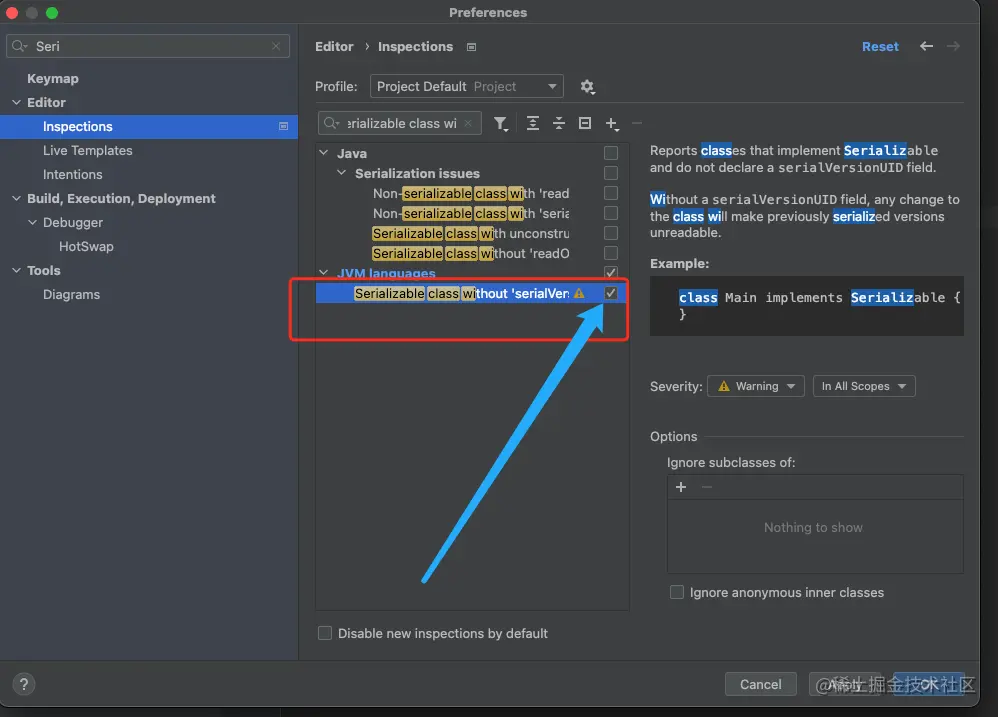Click the reset to empty square icon
Image resolution: width=998 pixels, height=717 pixels.
tap(585, 123)
